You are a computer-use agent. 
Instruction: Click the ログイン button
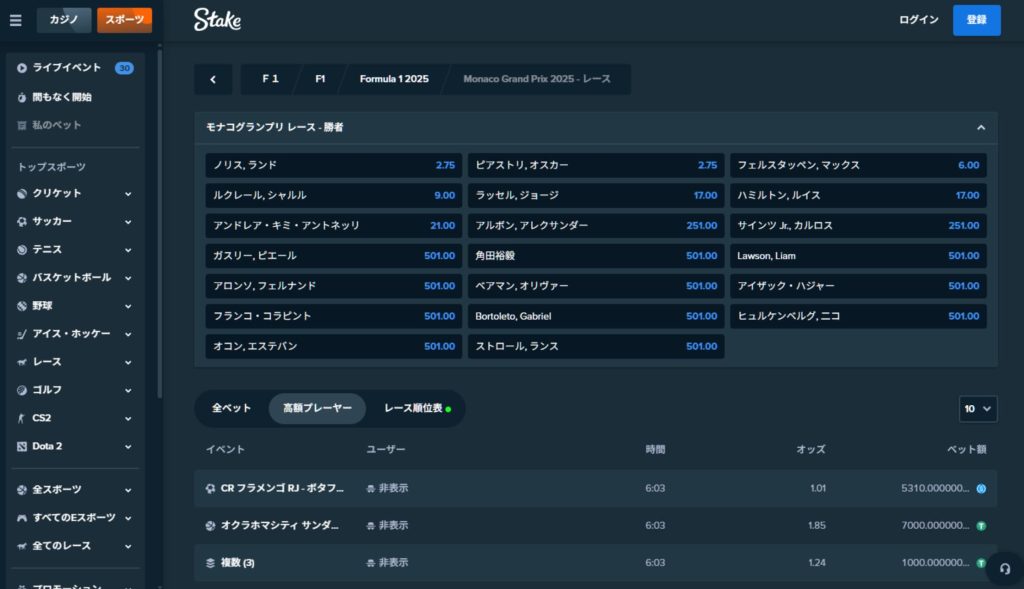pyautogui.click(x=918, y=20)
